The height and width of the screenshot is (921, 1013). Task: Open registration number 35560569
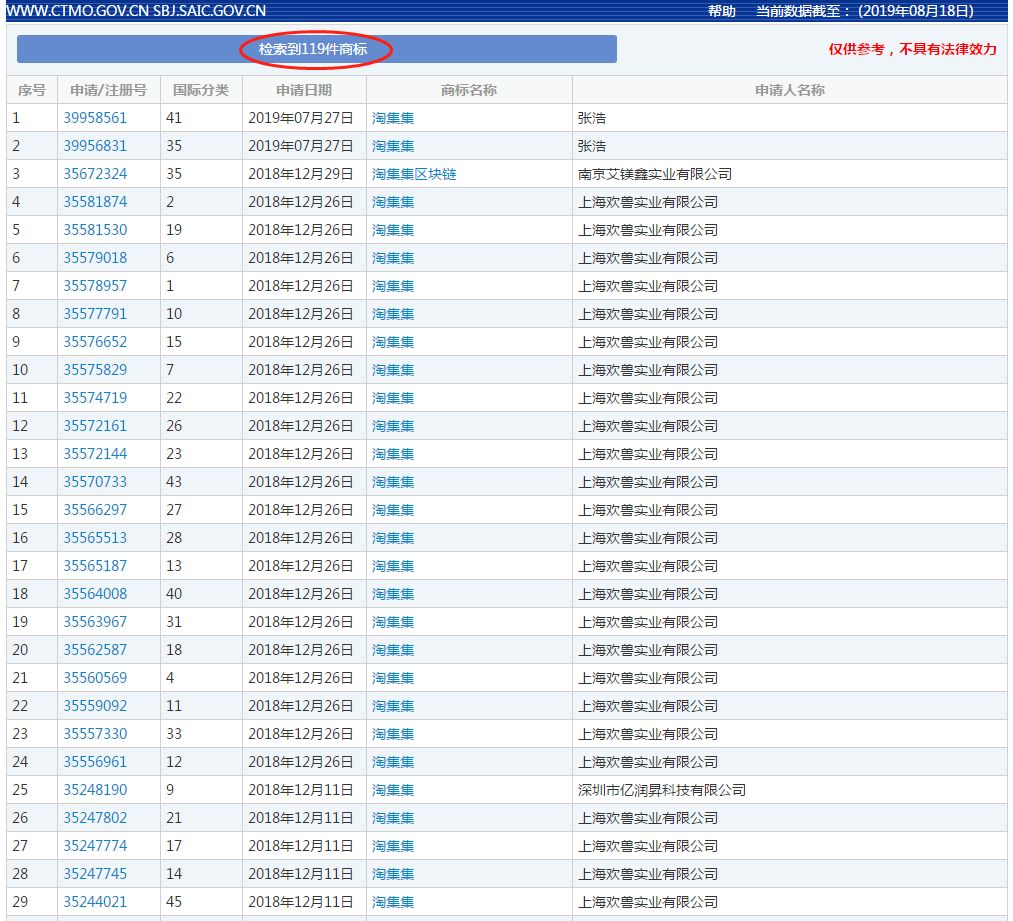pyautogui.click(x=95, y=678)
